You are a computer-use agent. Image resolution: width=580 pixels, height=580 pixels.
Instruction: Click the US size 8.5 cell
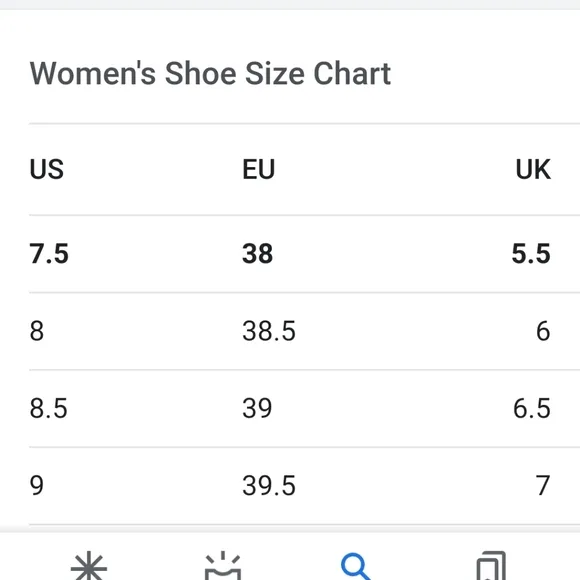point(48,408)
